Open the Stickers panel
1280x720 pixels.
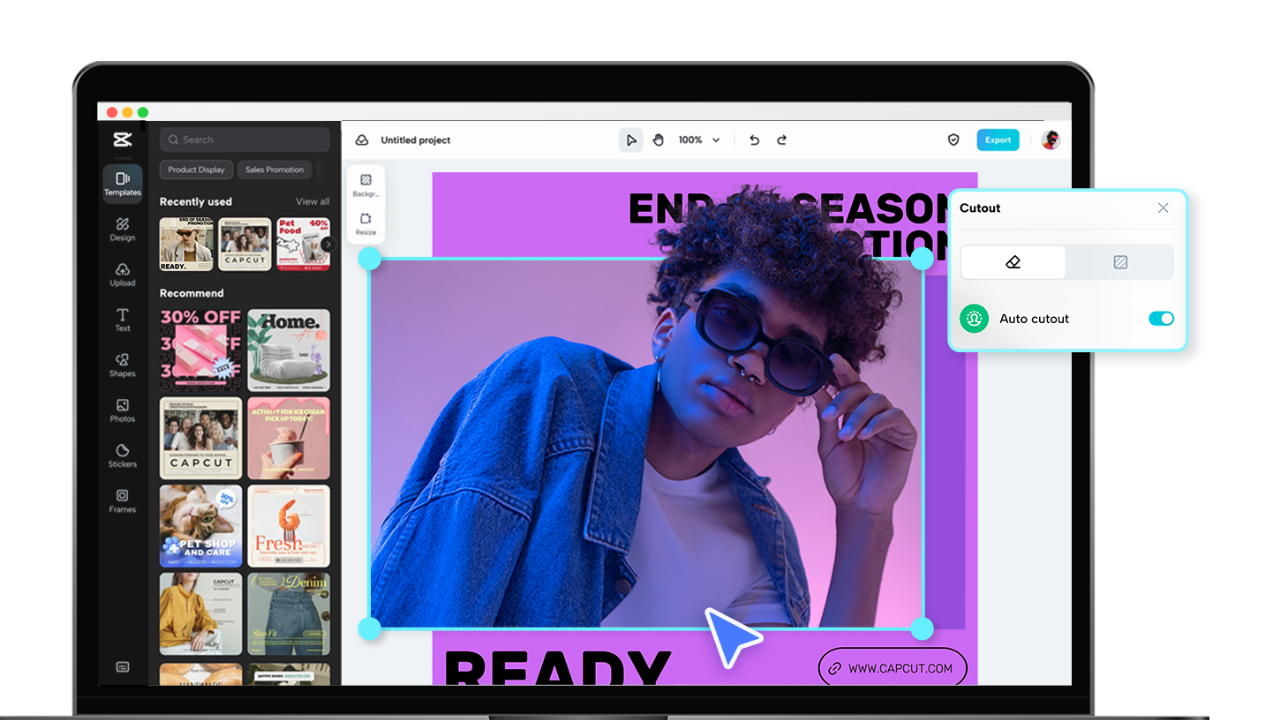point(122,455)
